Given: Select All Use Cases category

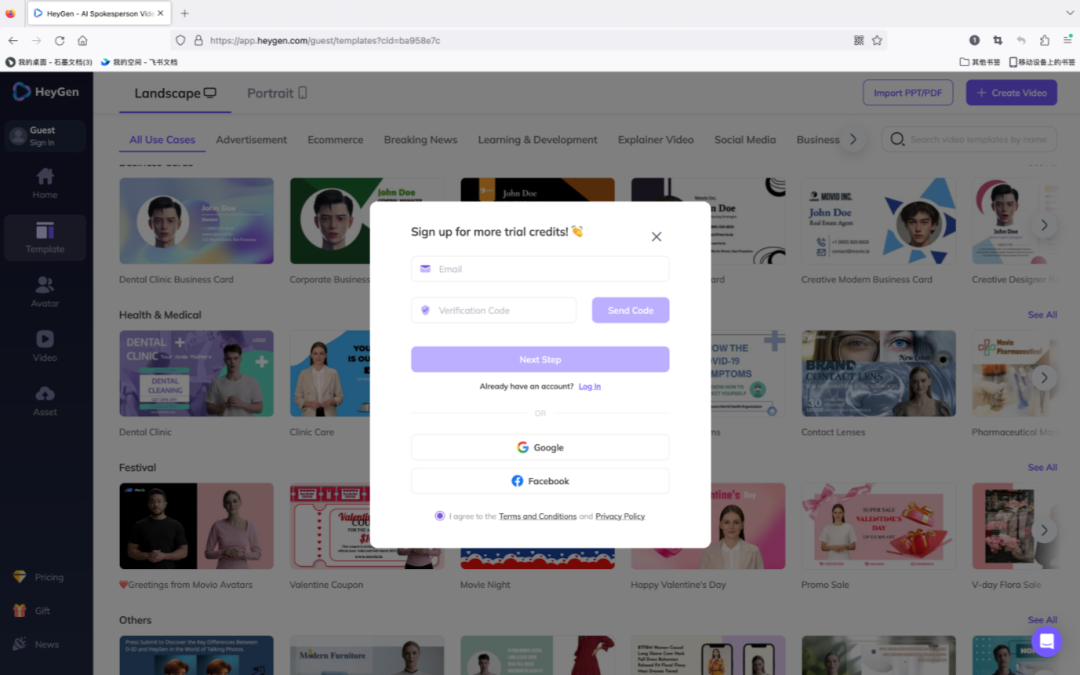Looking at the screenshot, I should coord(162,139).
